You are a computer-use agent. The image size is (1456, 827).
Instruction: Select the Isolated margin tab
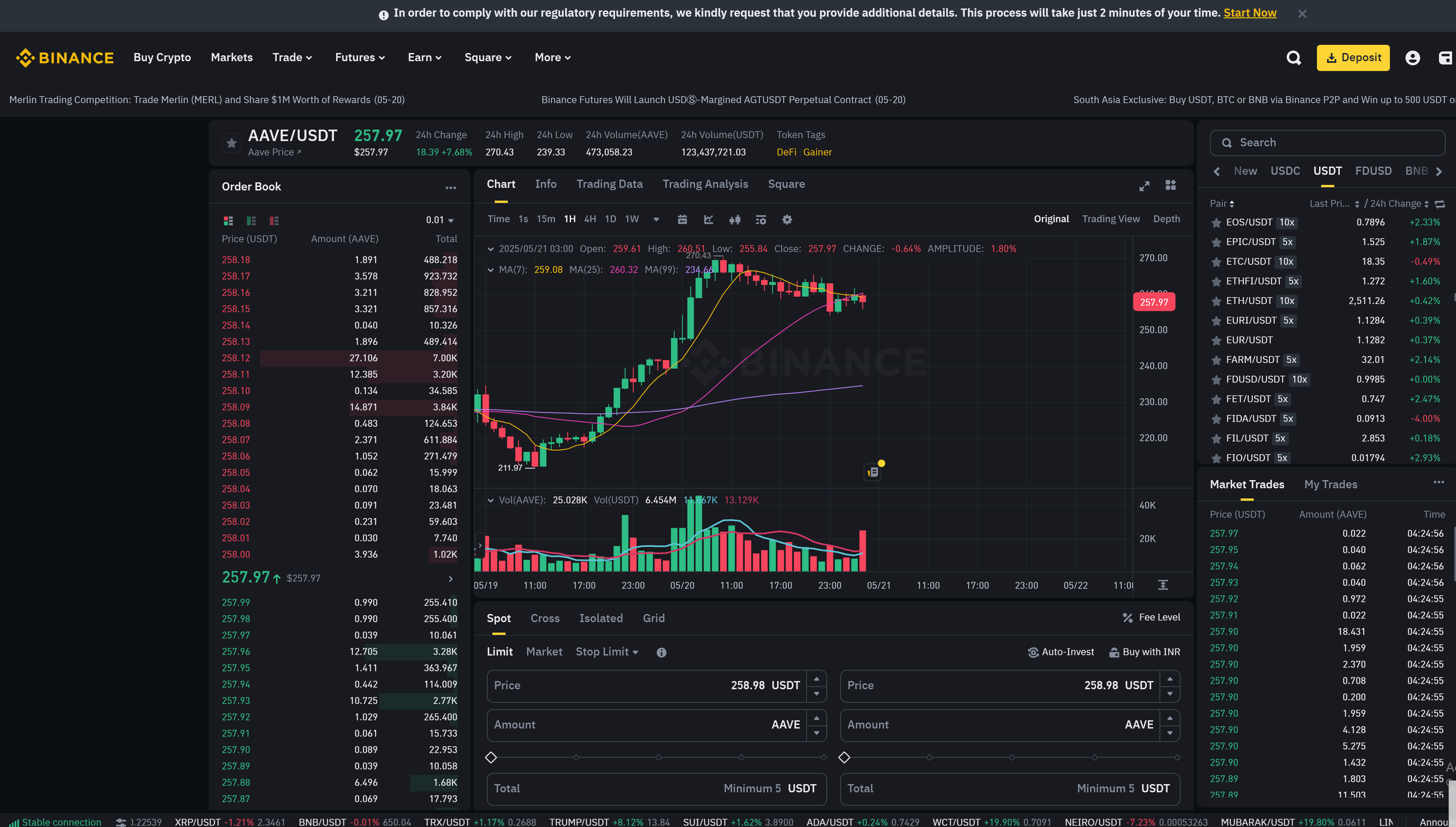(601, 619)
